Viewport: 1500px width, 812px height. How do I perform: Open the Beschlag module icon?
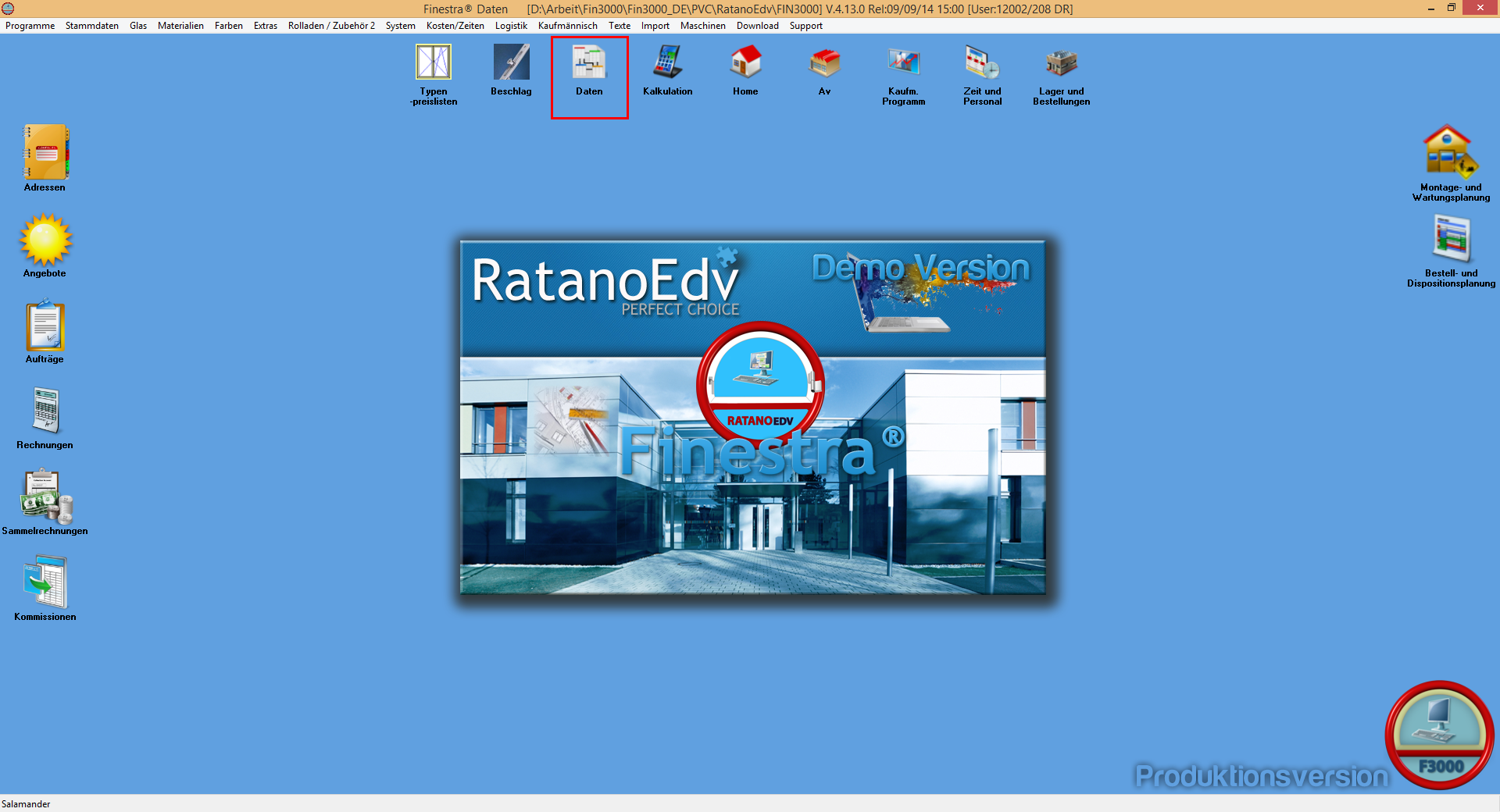tap(511, 62)
